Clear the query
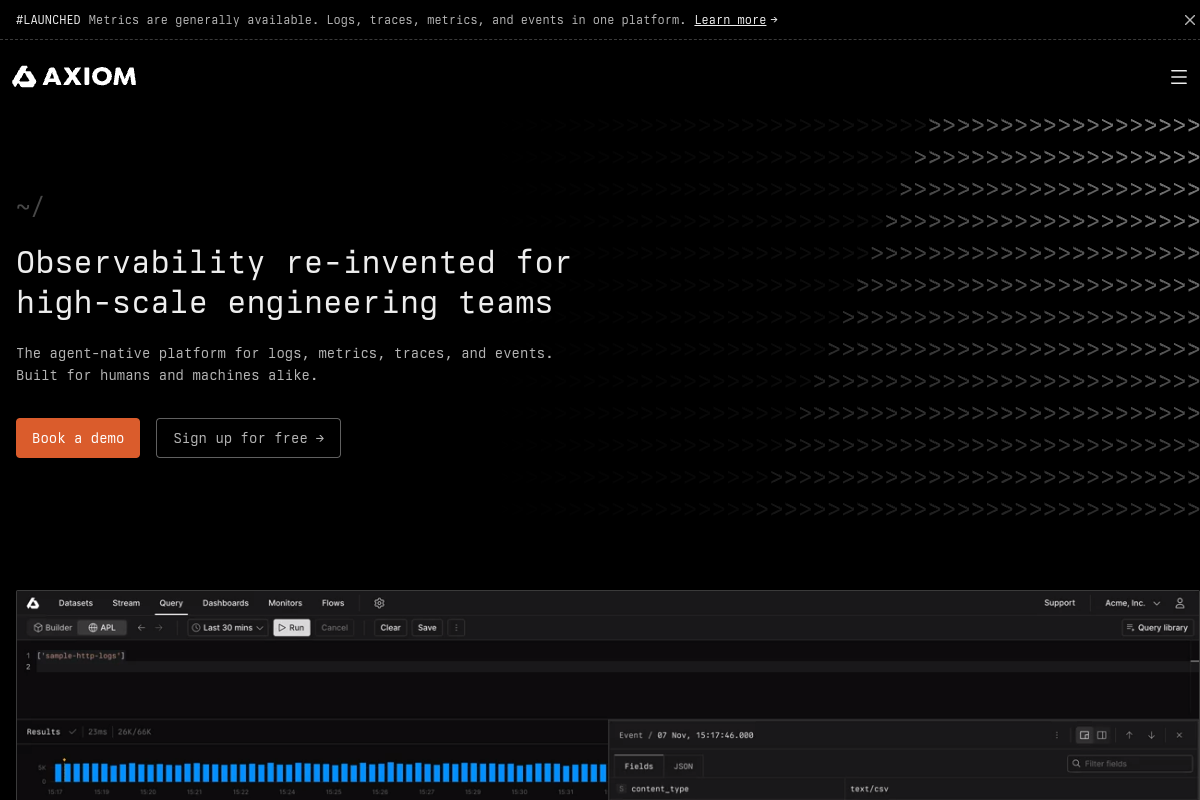Screen dimensions: 1200x800 (390, 628)
